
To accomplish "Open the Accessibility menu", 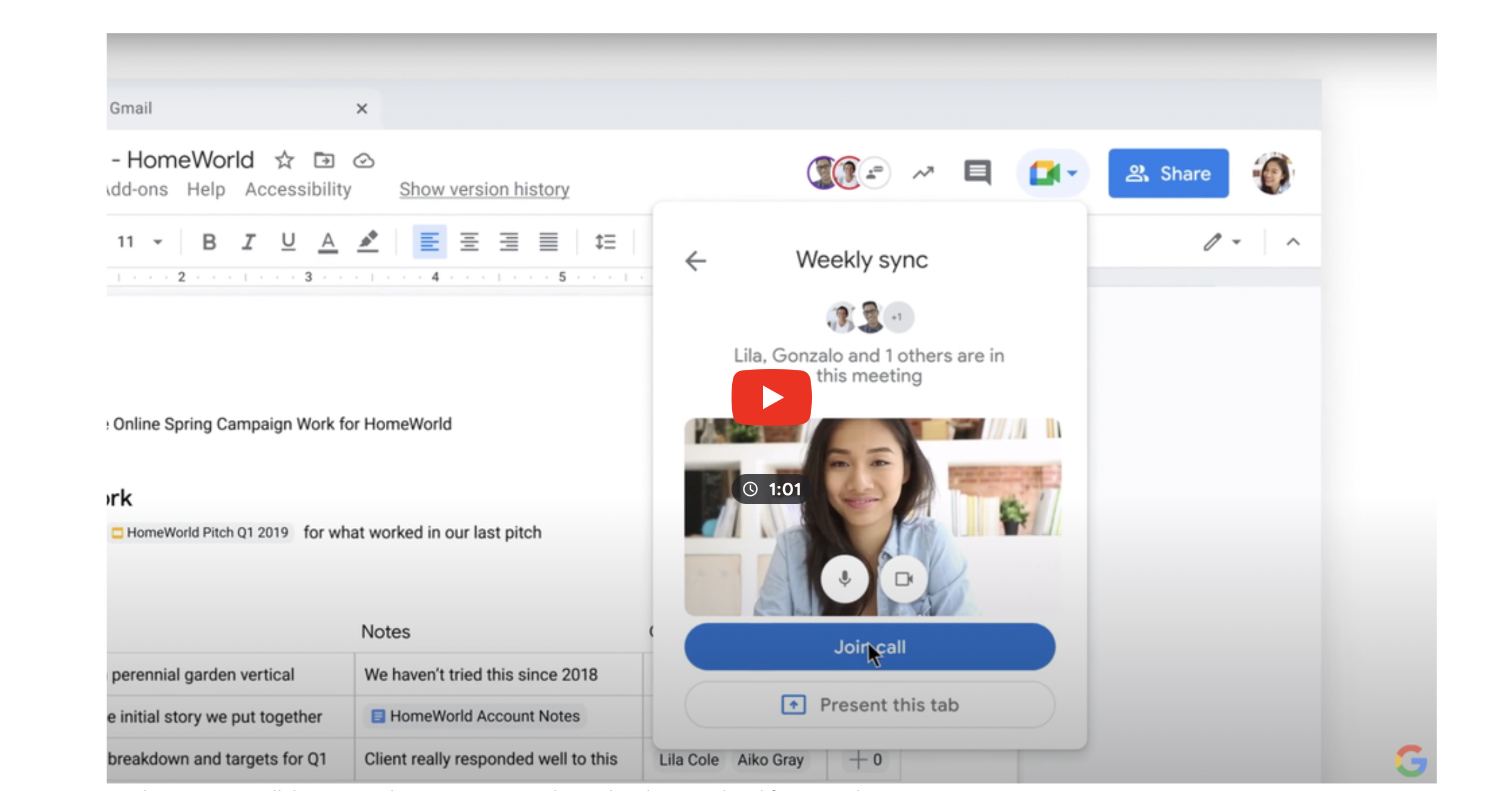I will coord(298,189).
